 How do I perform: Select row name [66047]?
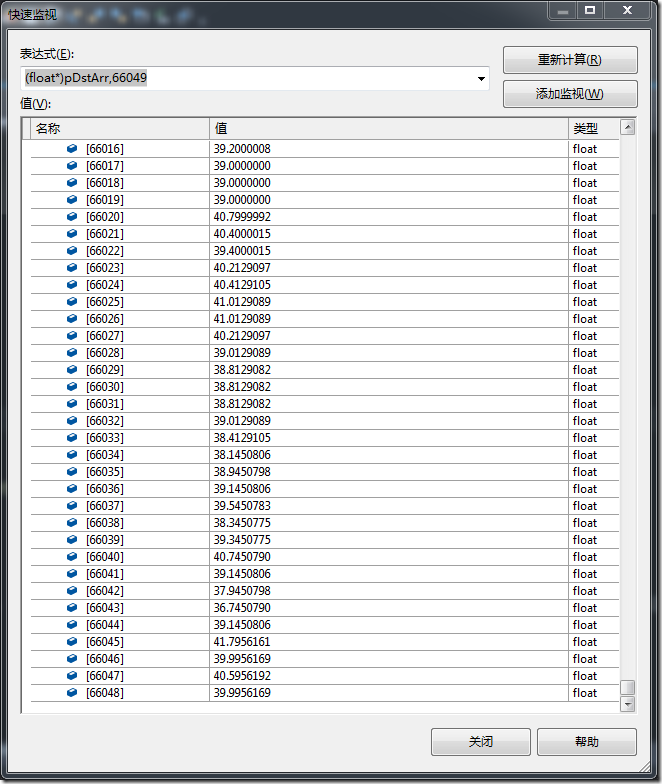(104, 676)
